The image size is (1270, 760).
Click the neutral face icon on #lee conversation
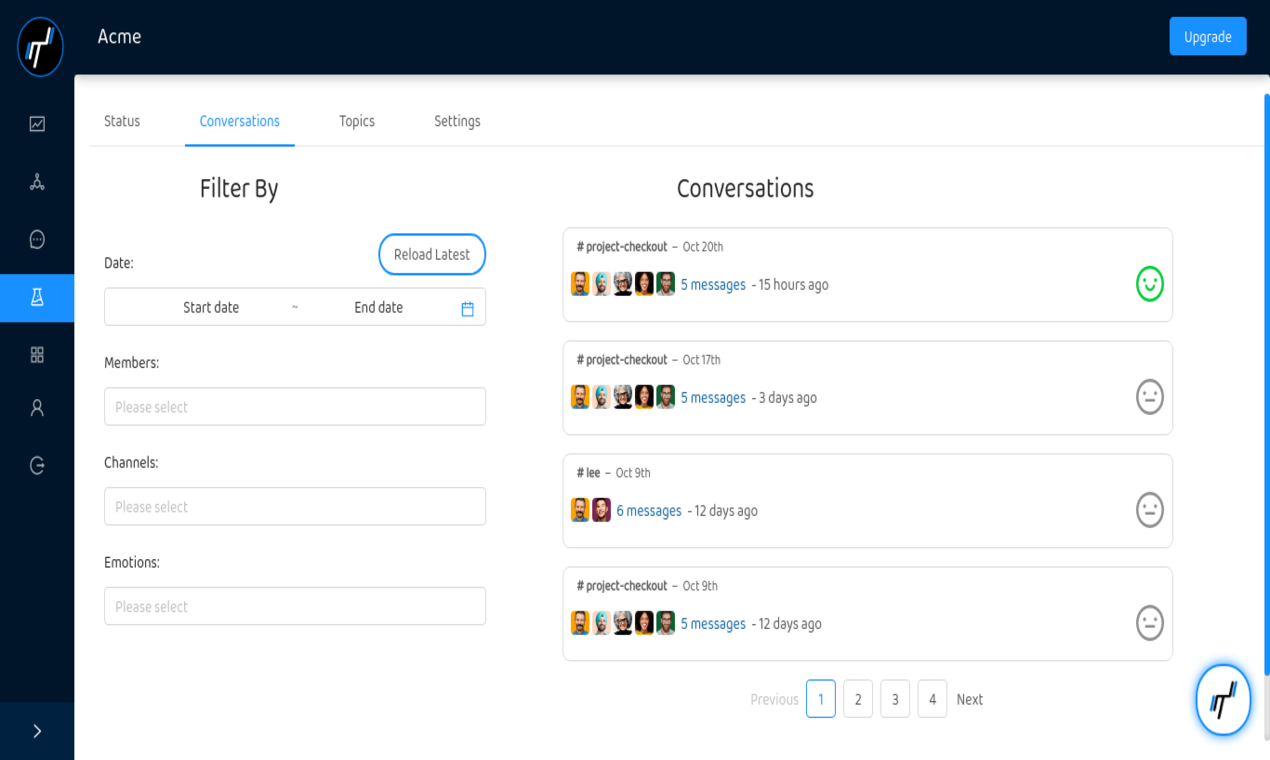1149,510
